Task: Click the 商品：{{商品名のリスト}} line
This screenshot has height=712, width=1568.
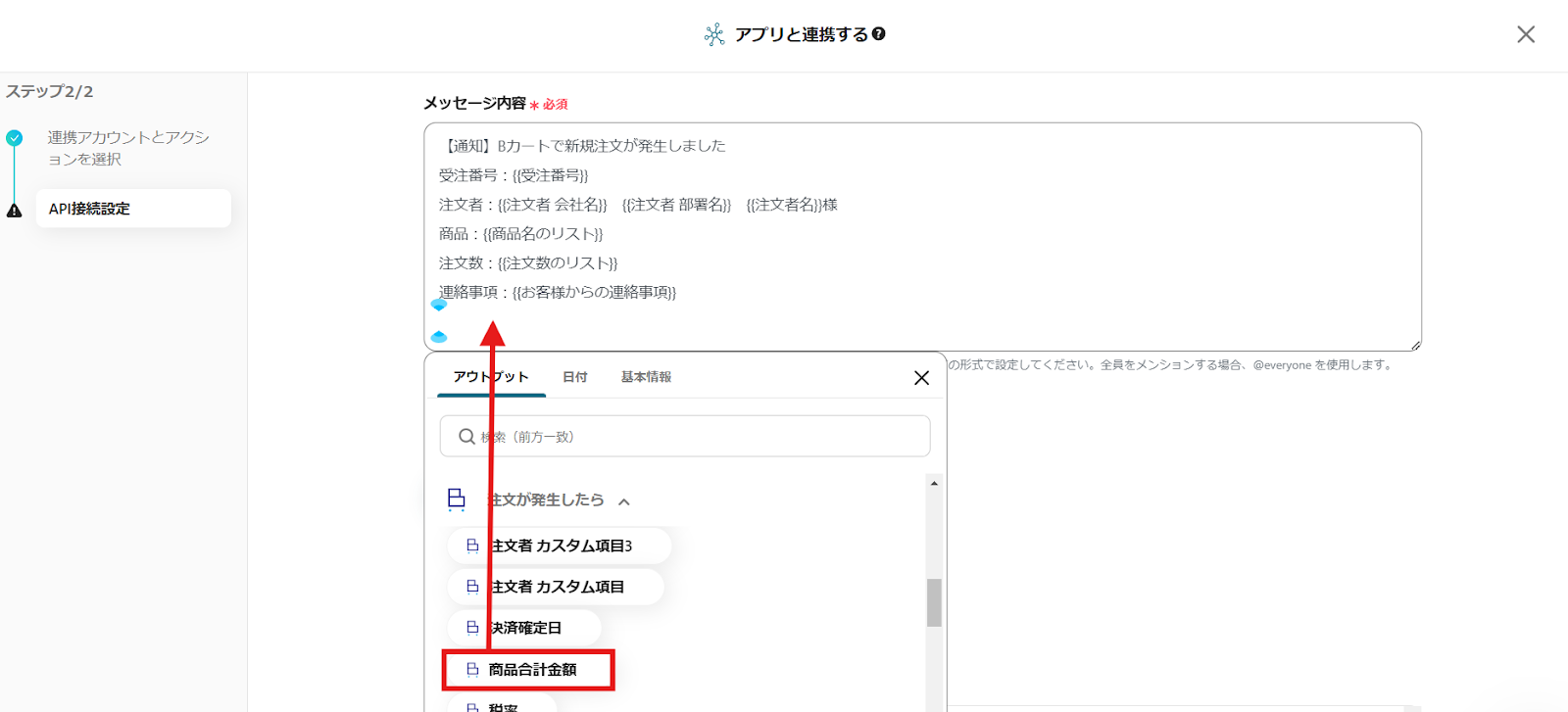Action: 521,234
